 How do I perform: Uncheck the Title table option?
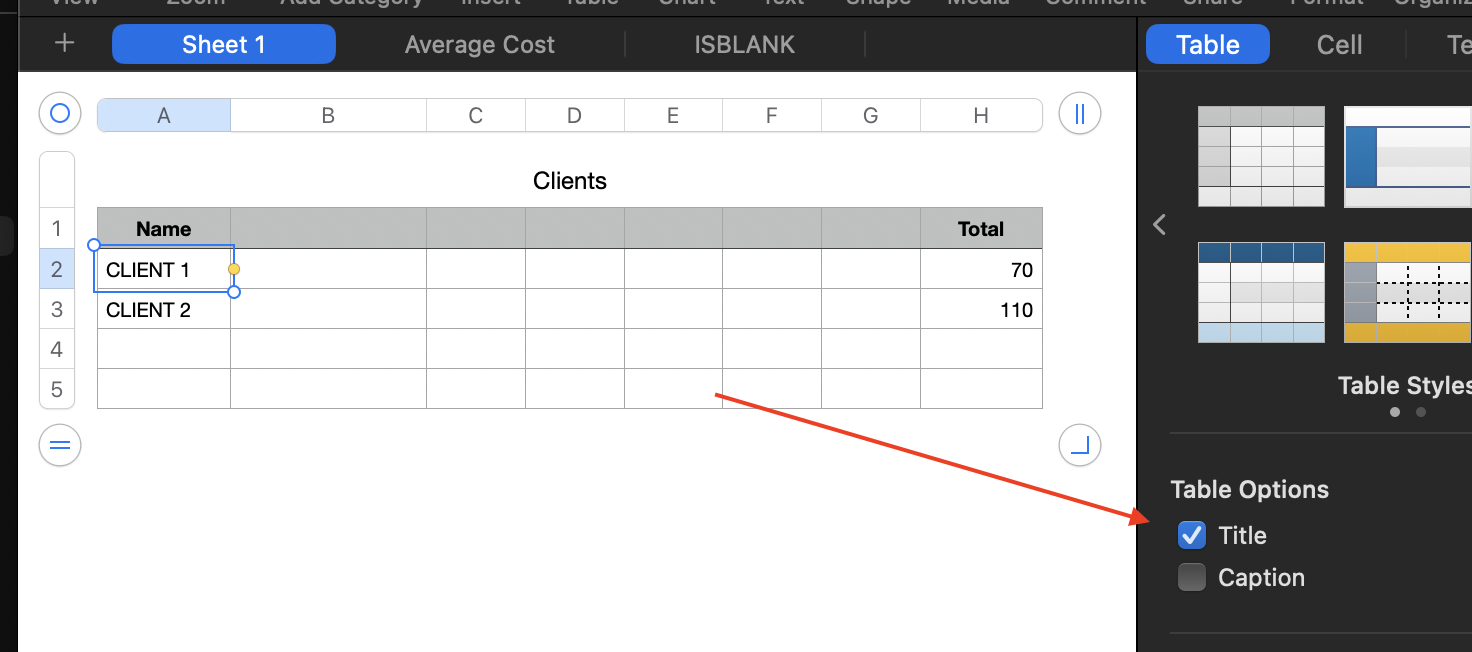pyautogui.click(x=1192, y=536)
